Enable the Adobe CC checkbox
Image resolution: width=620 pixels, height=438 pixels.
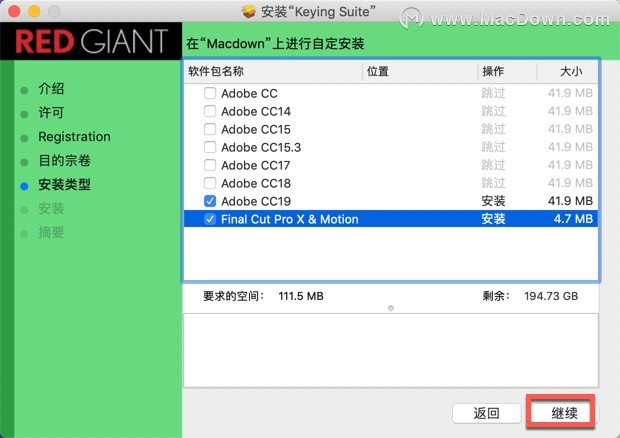coord(210,93)
